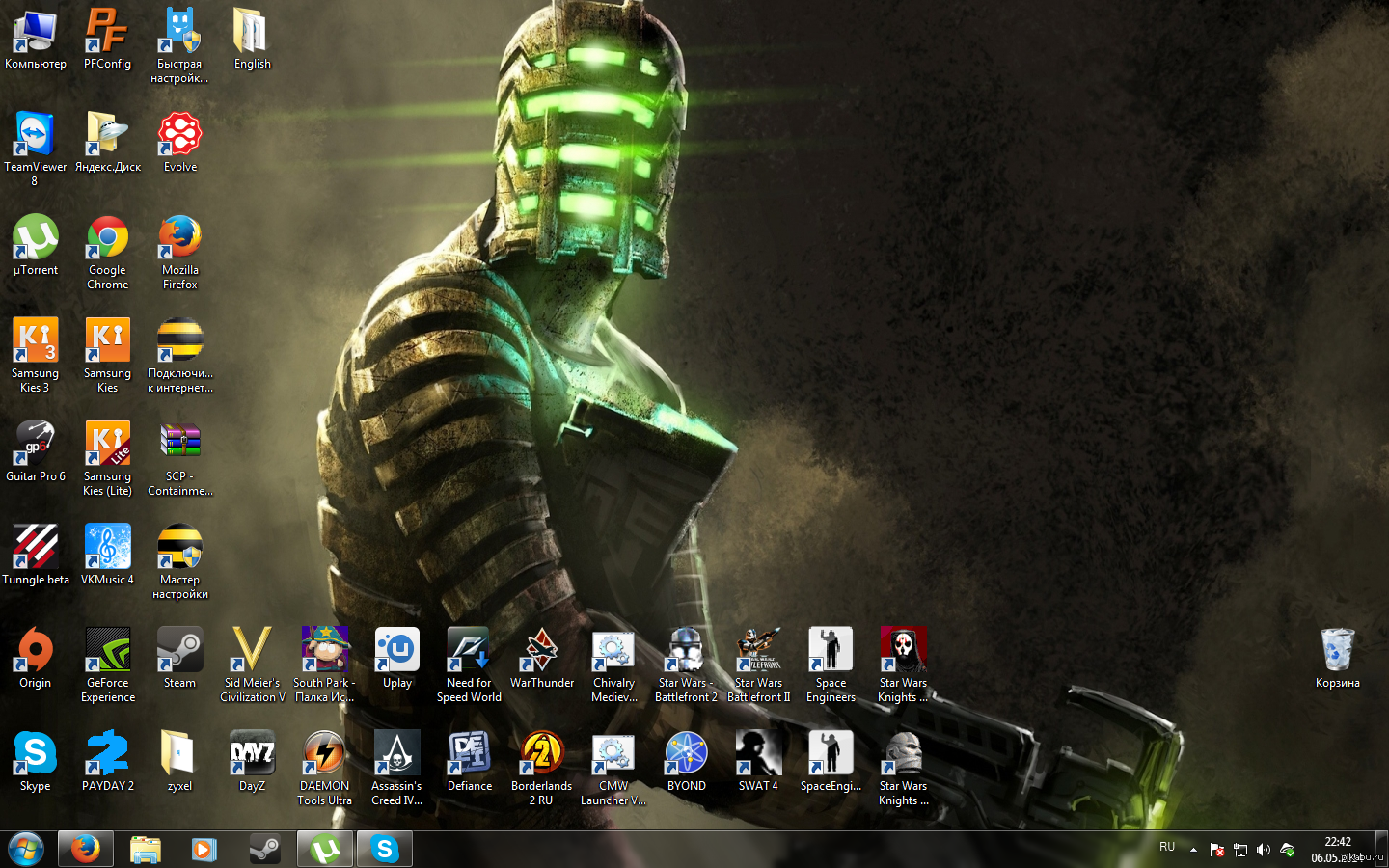Switch to Skype in the taskbar
Image resolution: width=1389 pixels, height=868 pixels.
pyautogui.click(x=385, y=850)
